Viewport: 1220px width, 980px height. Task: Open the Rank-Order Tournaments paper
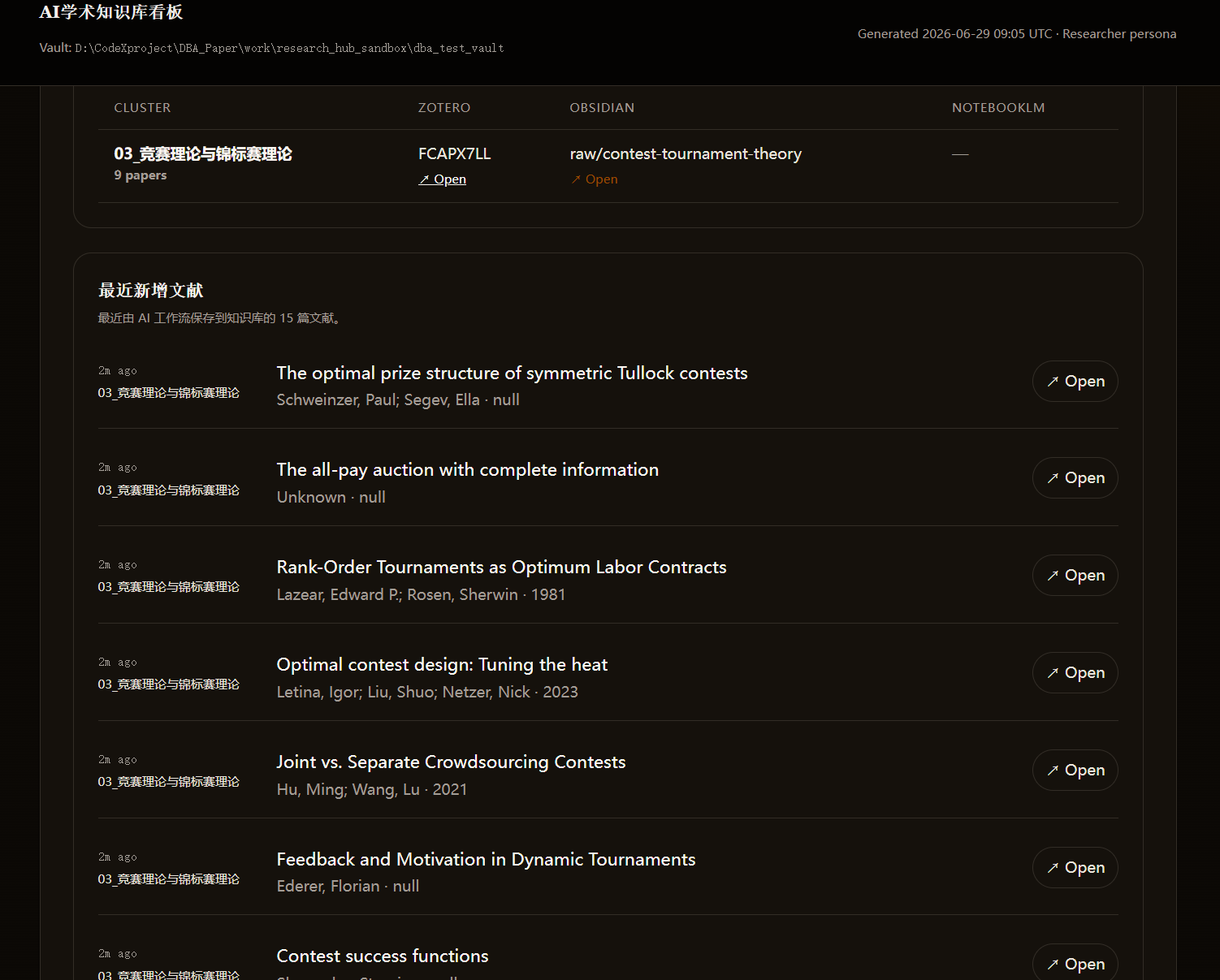coord(1075,575)
